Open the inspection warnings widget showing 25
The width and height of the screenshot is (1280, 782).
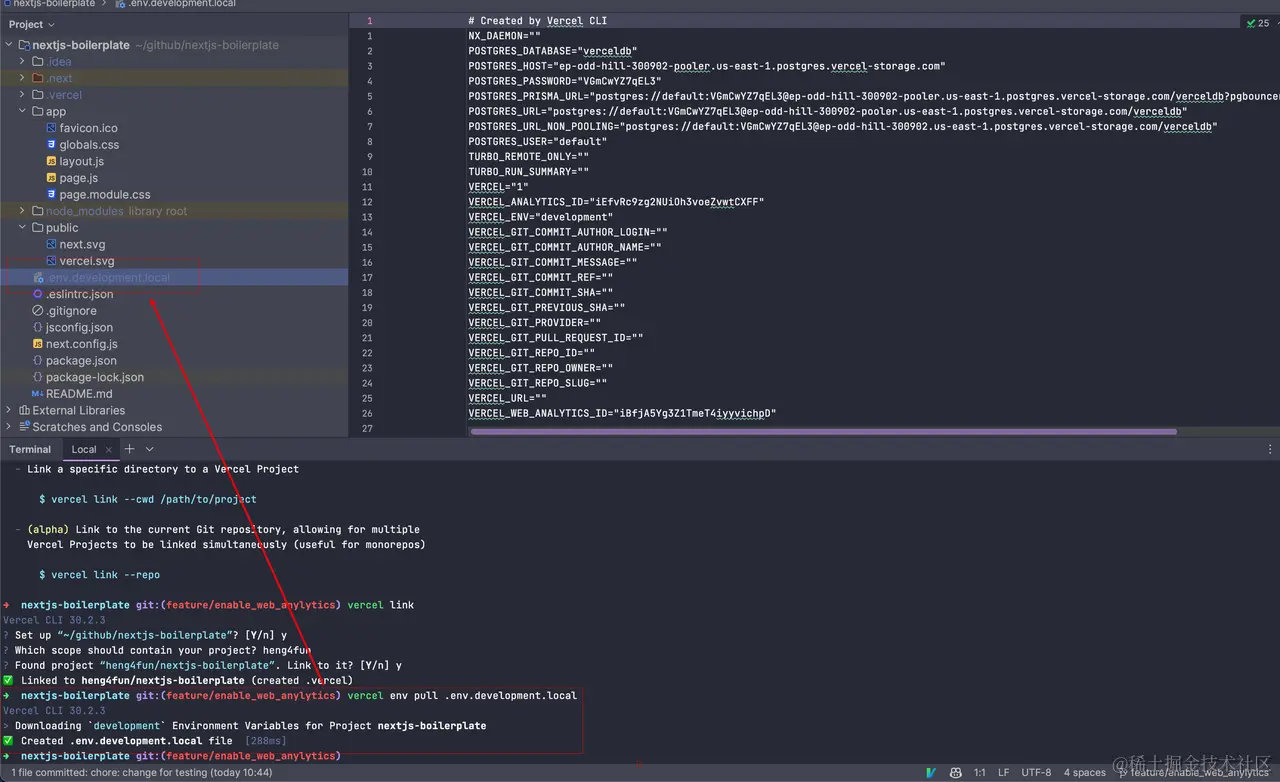1258,22
